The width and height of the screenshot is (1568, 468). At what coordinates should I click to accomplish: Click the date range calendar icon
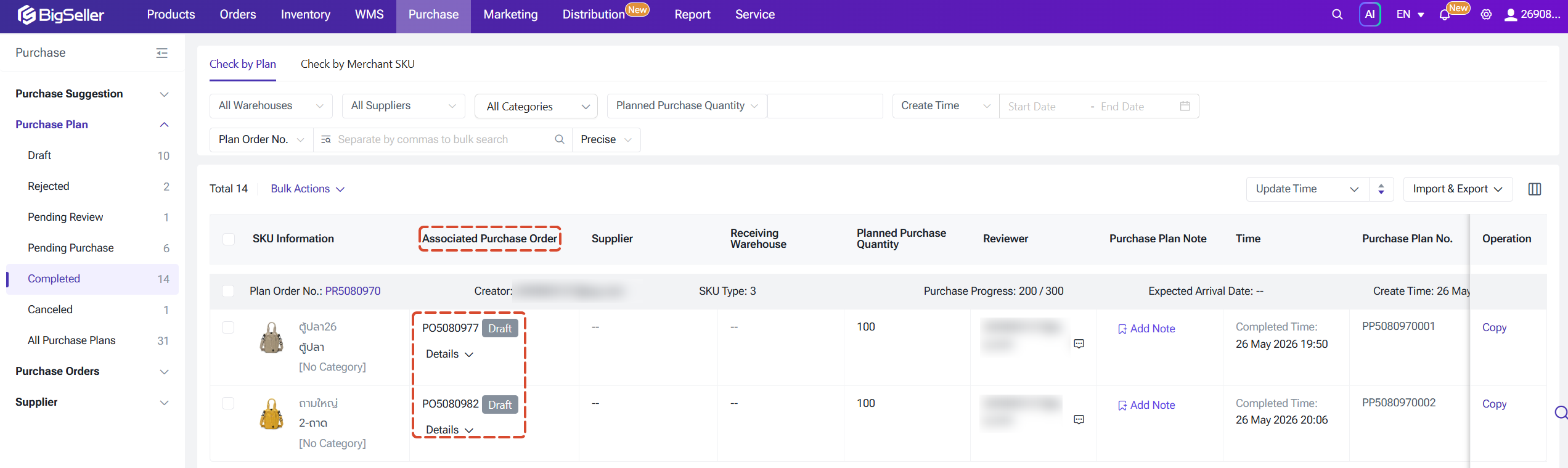[x=1185, y=106]
